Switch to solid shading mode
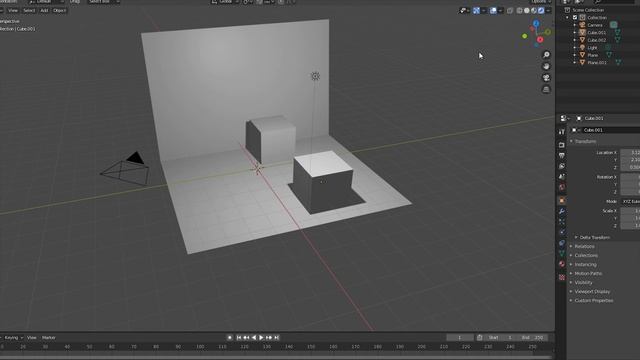This screenshot has height=360, width=640. 527,11
